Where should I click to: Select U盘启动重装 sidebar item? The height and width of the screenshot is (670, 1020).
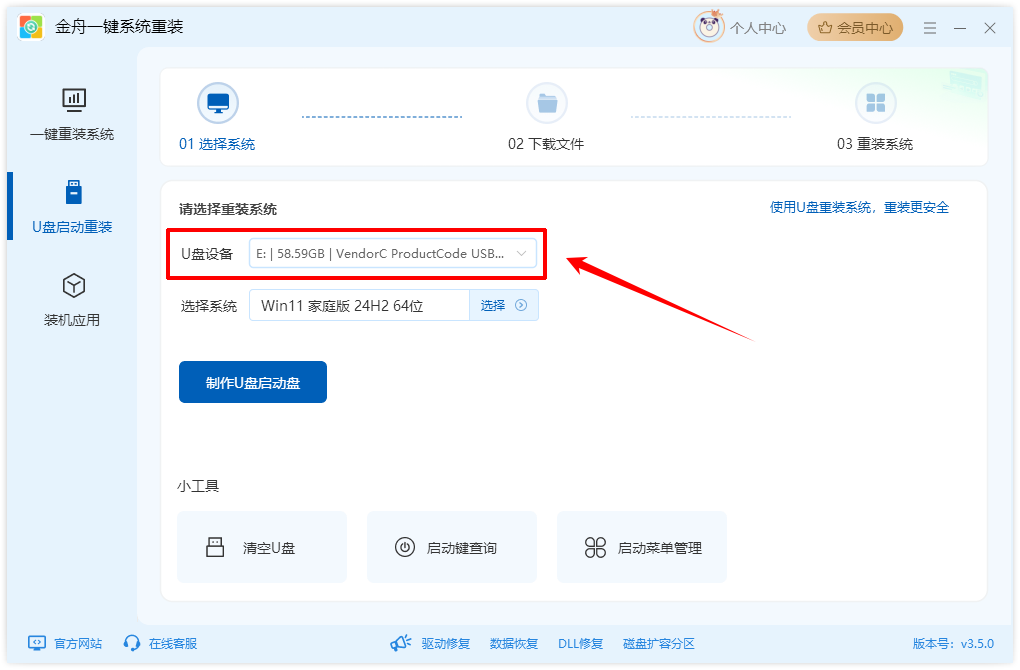(73, 207)
